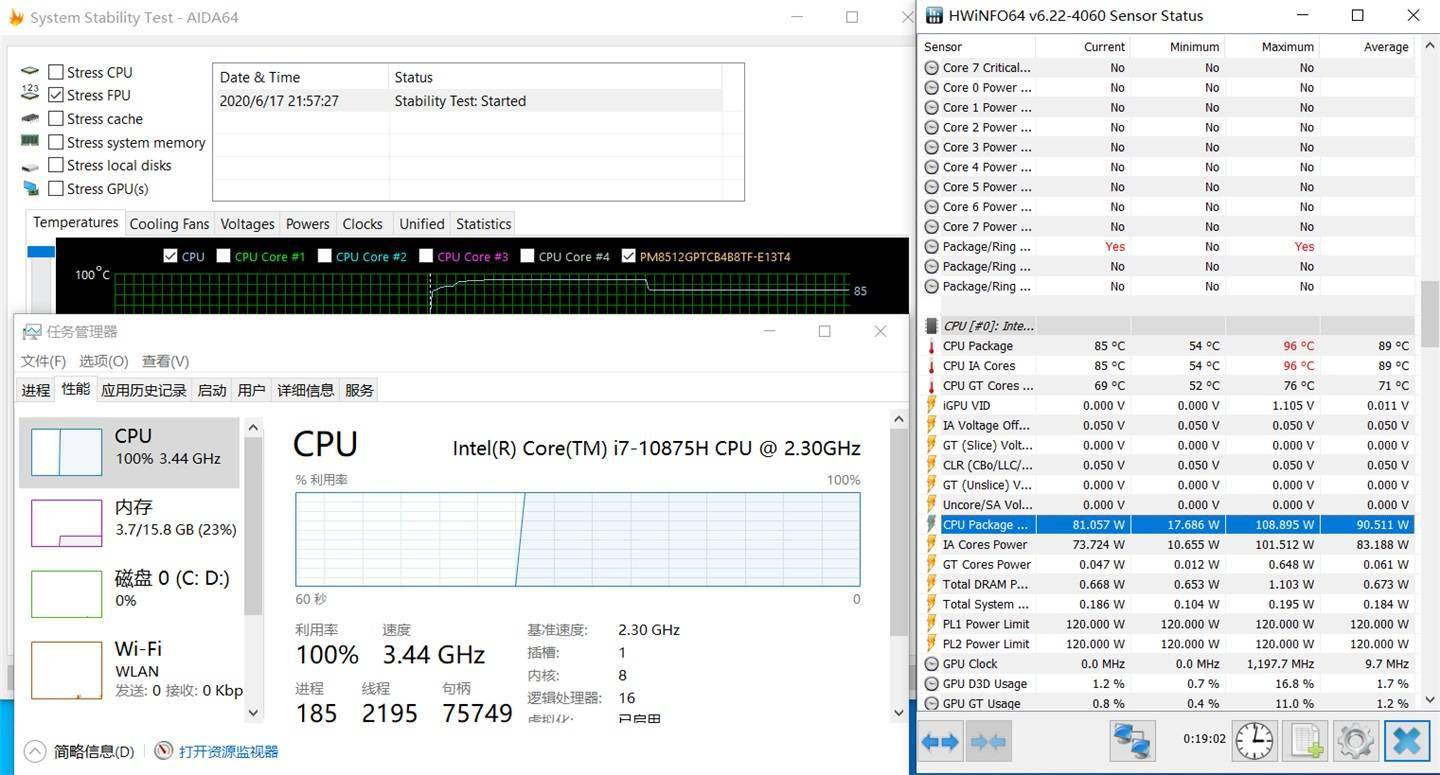Screen dimensions: 1440x775
Task: Start logging with the HWiNFO sheet icon
Action: point(1306,741)
